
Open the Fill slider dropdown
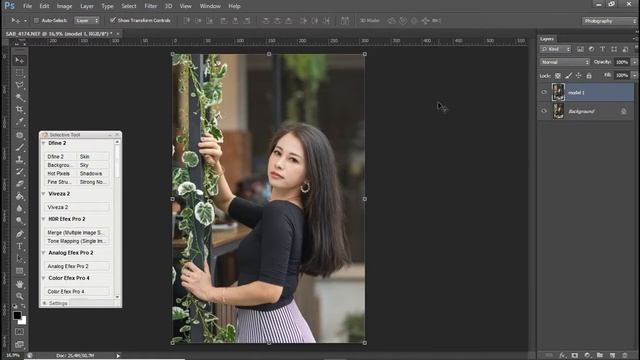(635, 76)
